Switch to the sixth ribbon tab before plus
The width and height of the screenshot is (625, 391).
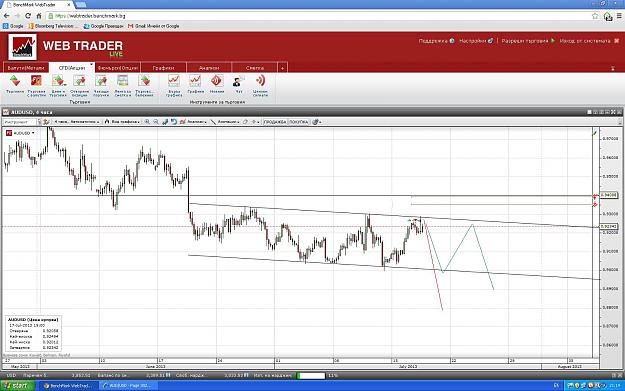254,68
